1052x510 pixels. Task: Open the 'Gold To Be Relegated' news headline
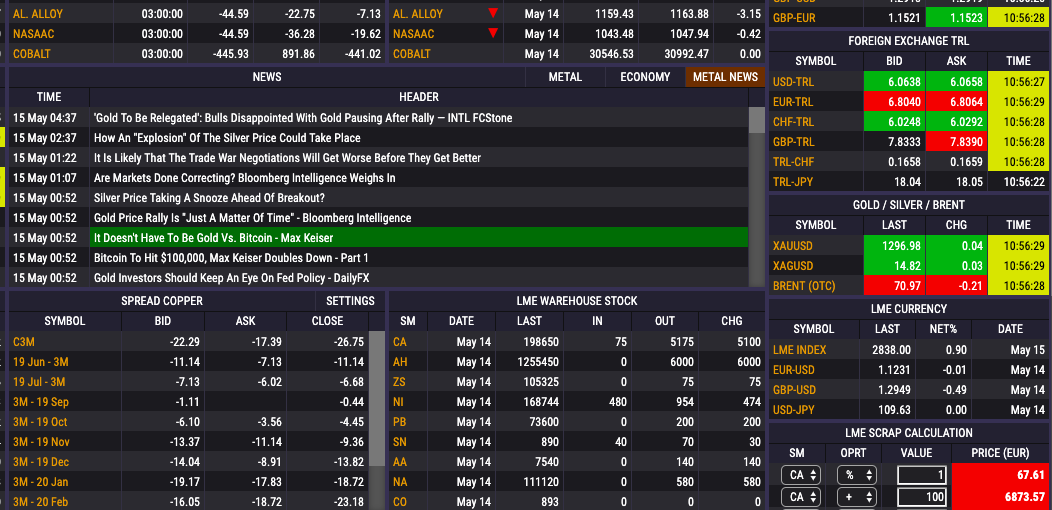coord(302,118)
